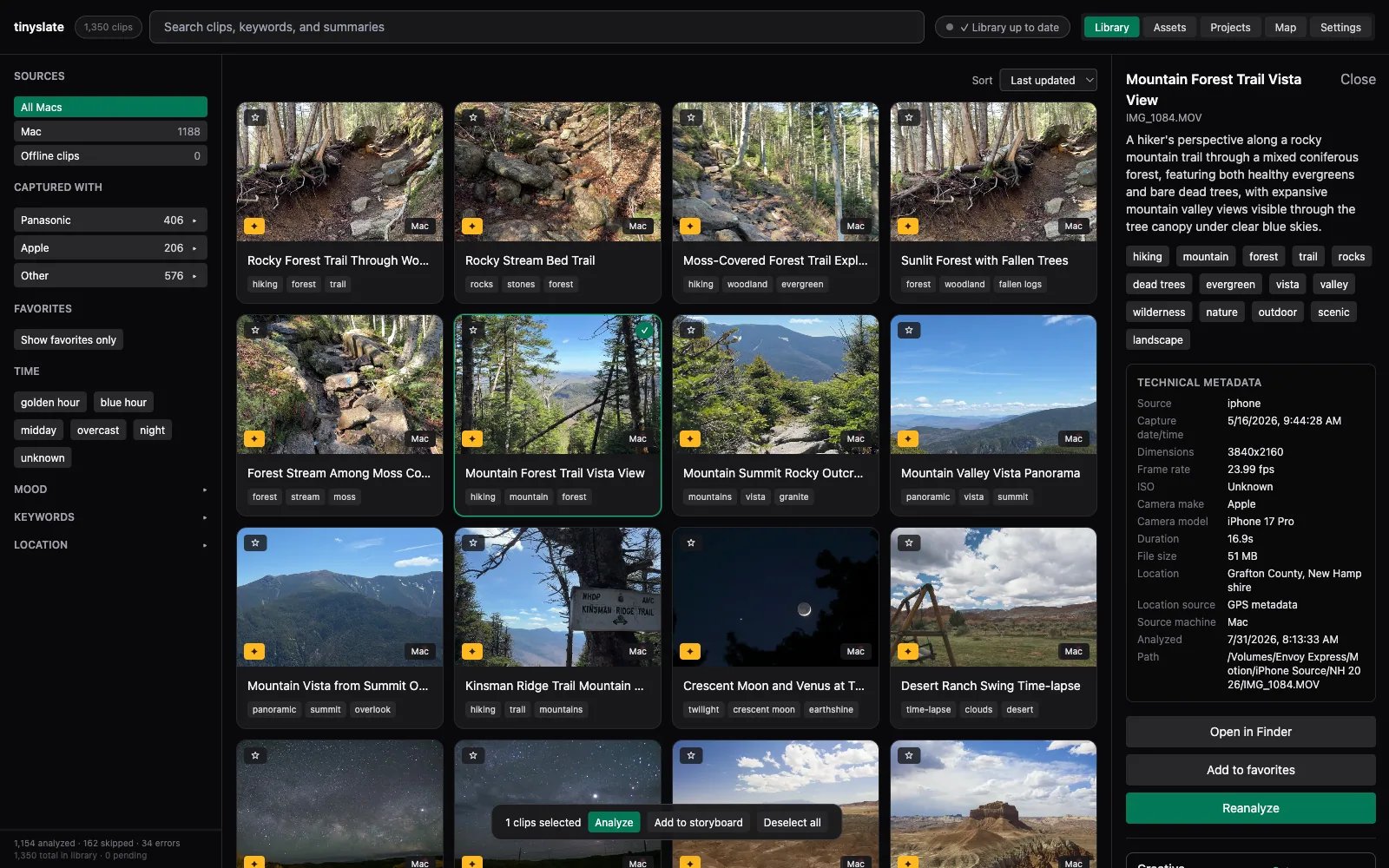This screenshot has height=868, width=1389.
Task: Expand the MOOD filter section
Action: tap(110, 489)
